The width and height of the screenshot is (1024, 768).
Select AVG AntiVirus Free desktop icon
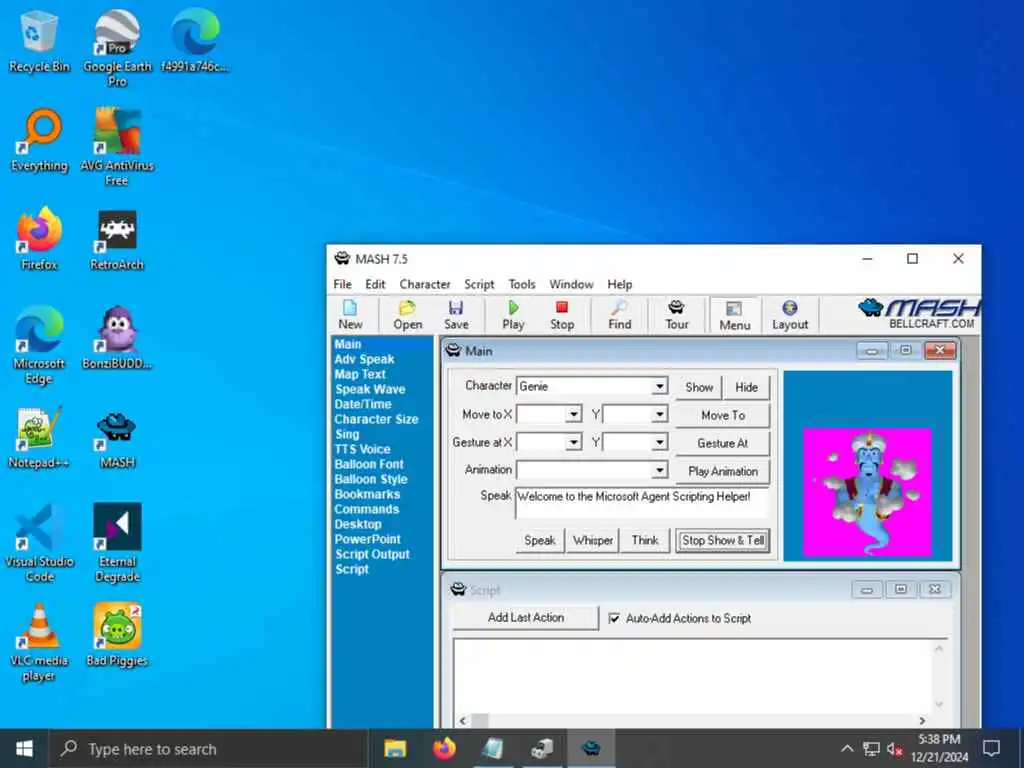(117, 147)
